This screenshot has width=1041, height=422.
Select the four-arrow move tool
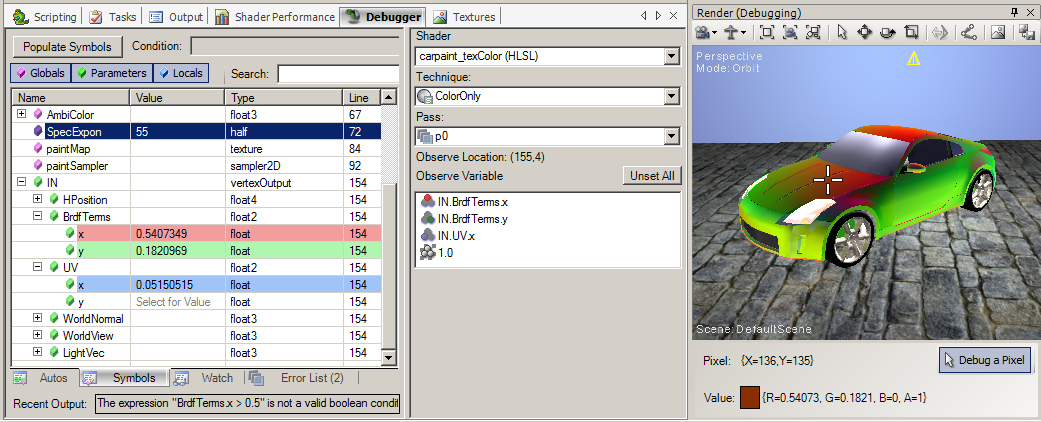(864, 33)
